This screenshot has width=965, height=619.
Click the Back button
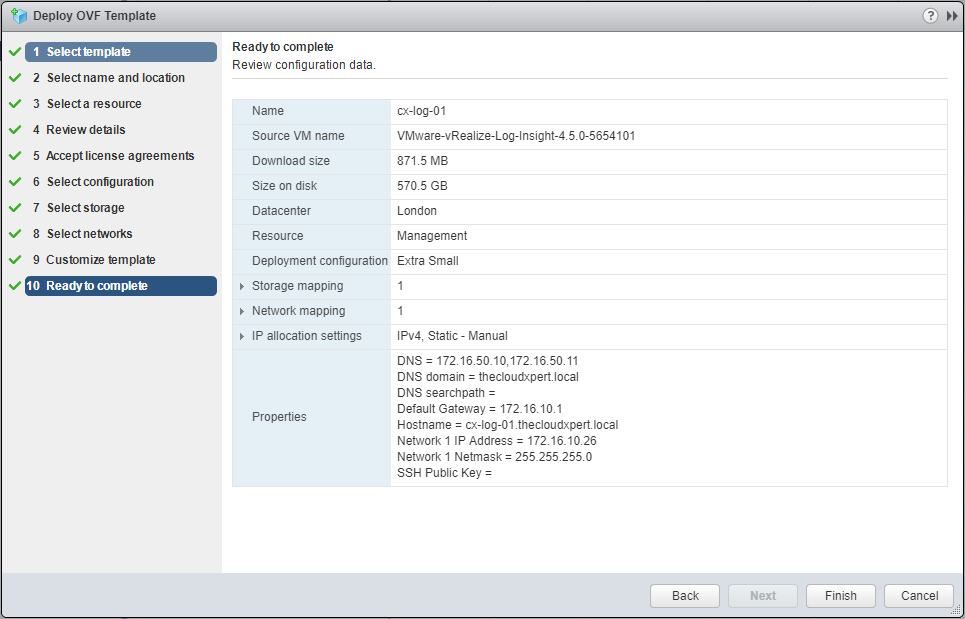tap(685, 596)
